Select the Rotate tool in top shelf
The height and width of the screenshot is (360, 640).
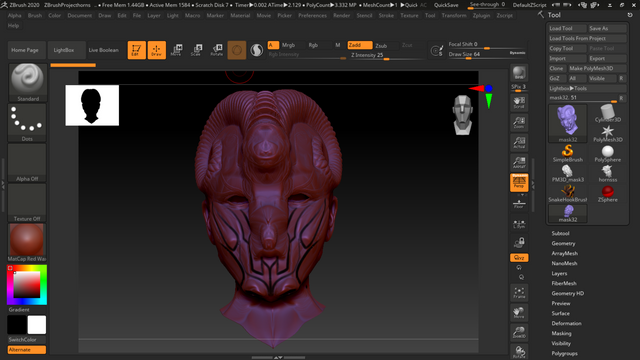[x=217, y=50]
